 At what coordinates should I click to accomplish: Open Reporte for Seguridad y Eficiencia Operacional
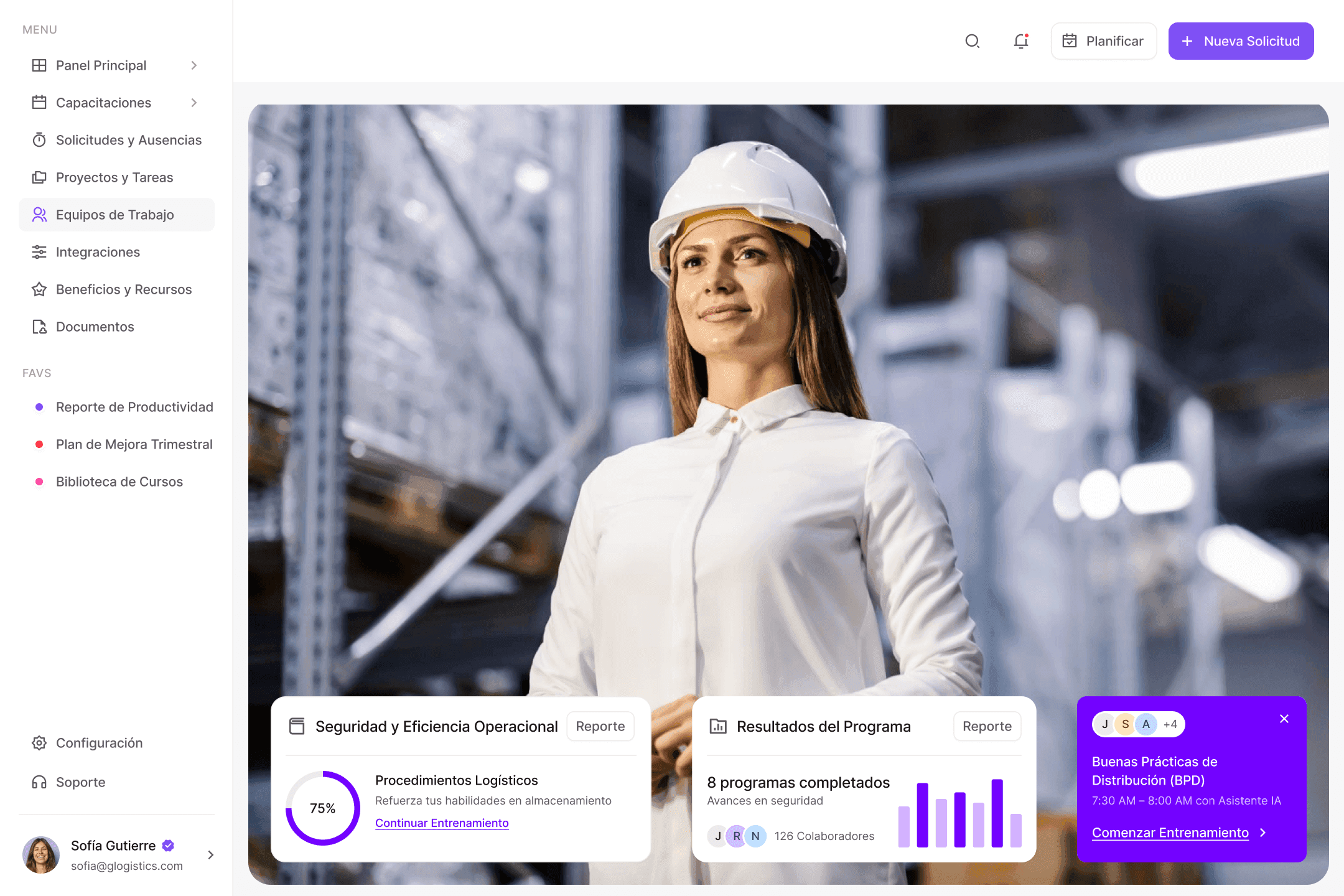click(600, 726)
